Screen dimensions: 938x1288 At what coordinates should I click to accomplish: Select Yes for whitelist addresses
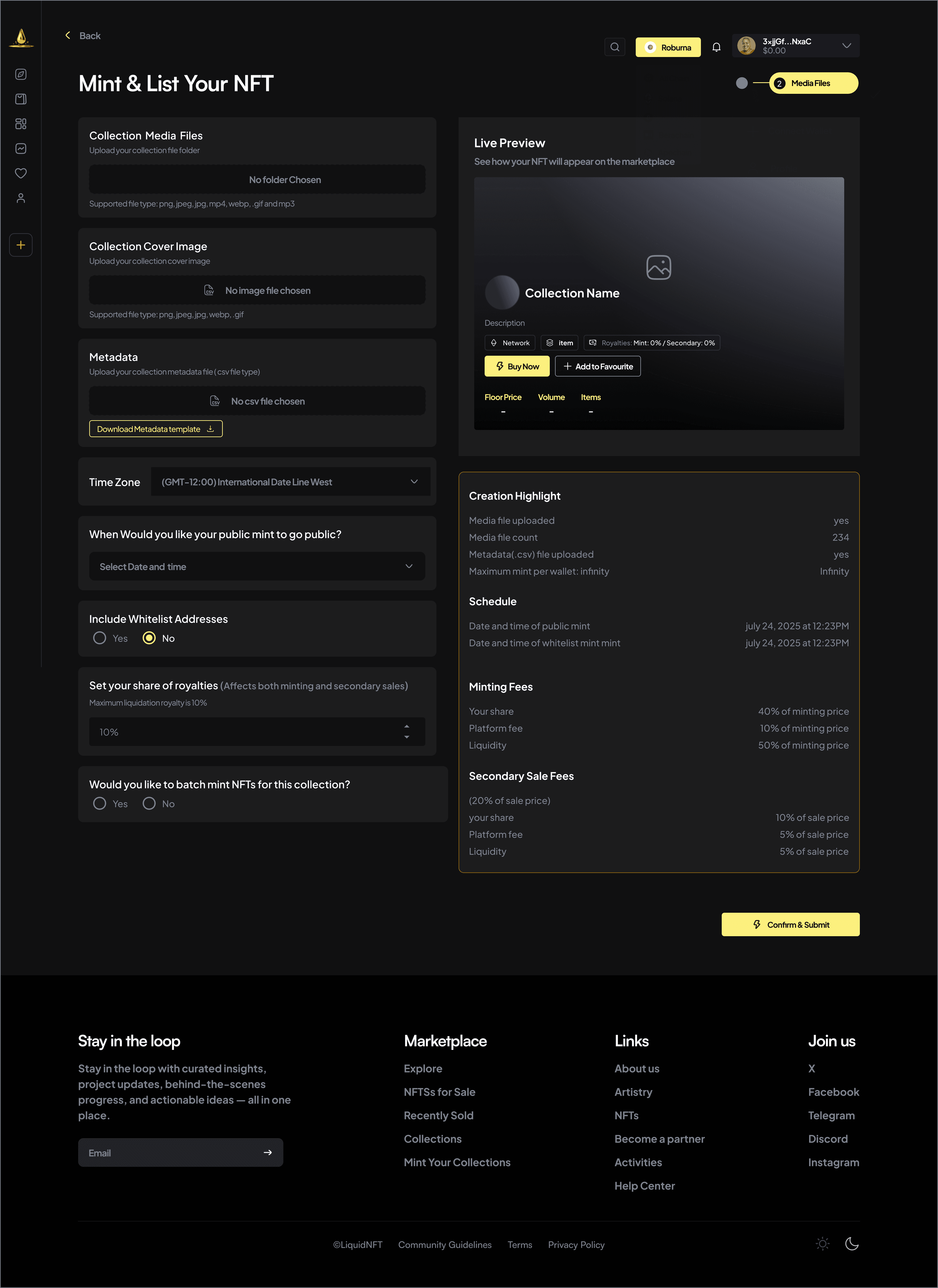[99, 638]
